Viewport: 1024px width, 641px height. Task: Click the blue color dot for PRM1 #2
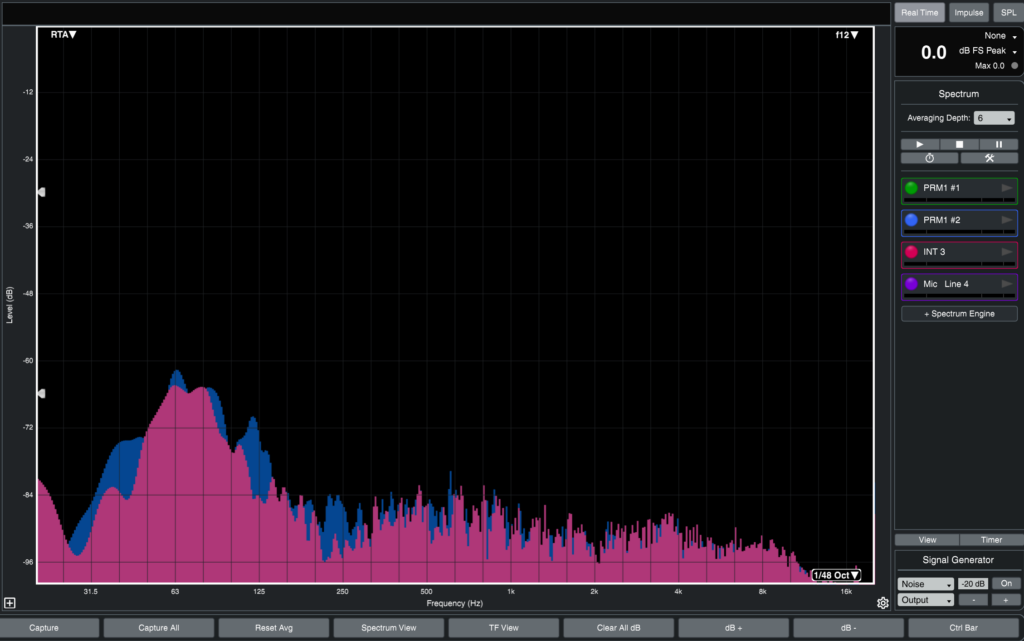[x=911, y=220]
